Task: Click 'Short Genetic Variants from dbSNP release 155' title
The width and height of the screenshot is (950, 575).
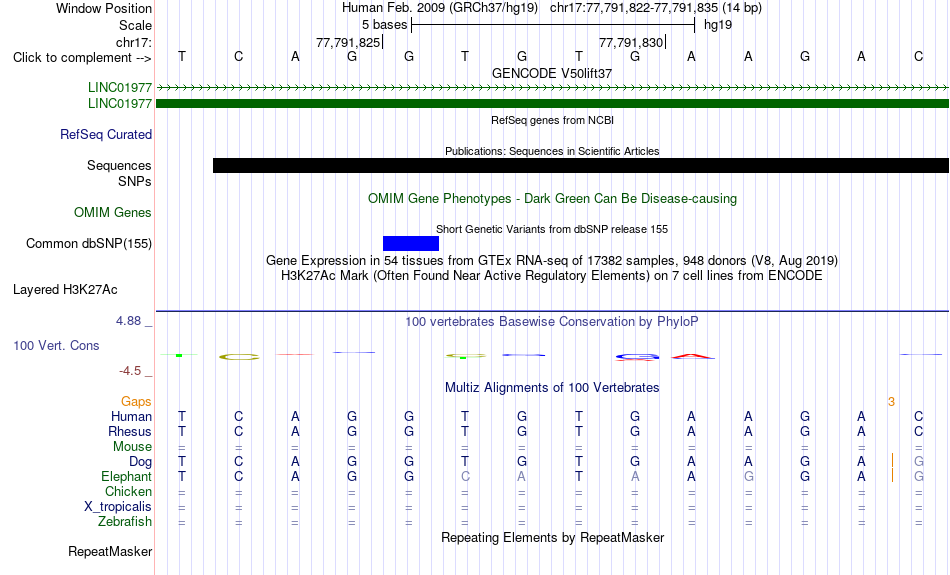Action: coord(552,229)
